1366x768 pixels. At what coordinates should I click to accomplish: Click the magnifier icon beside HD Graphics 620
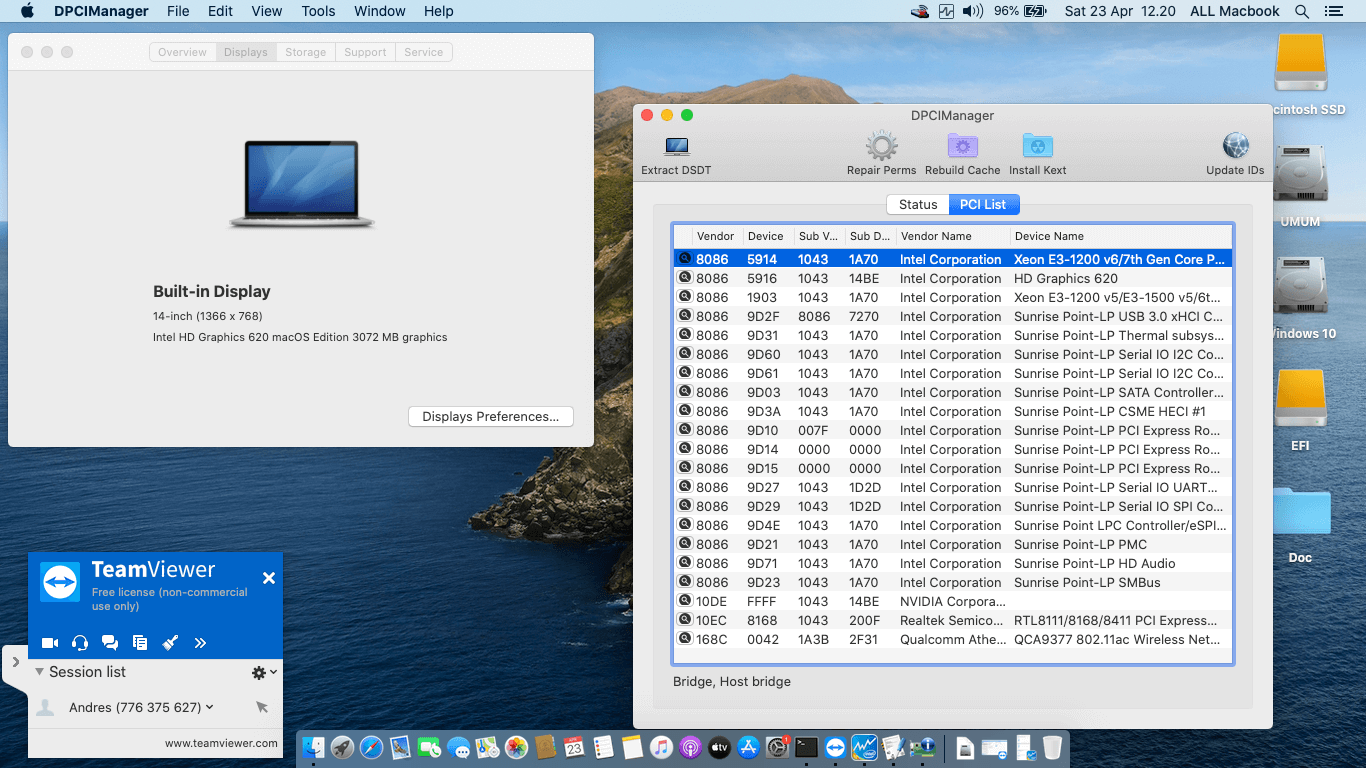[685, 278]
